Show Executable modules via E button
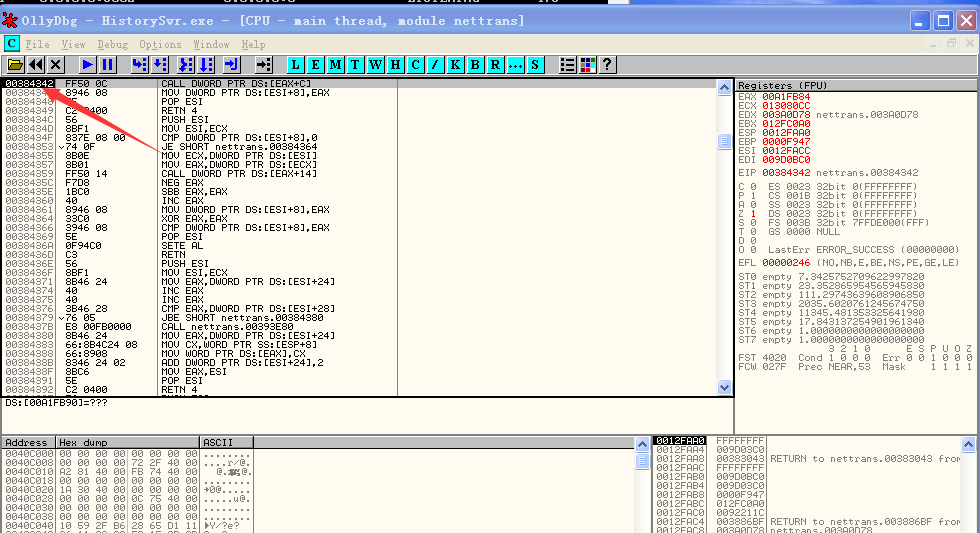This screenshot has width=980, height=533. (316, 64)
